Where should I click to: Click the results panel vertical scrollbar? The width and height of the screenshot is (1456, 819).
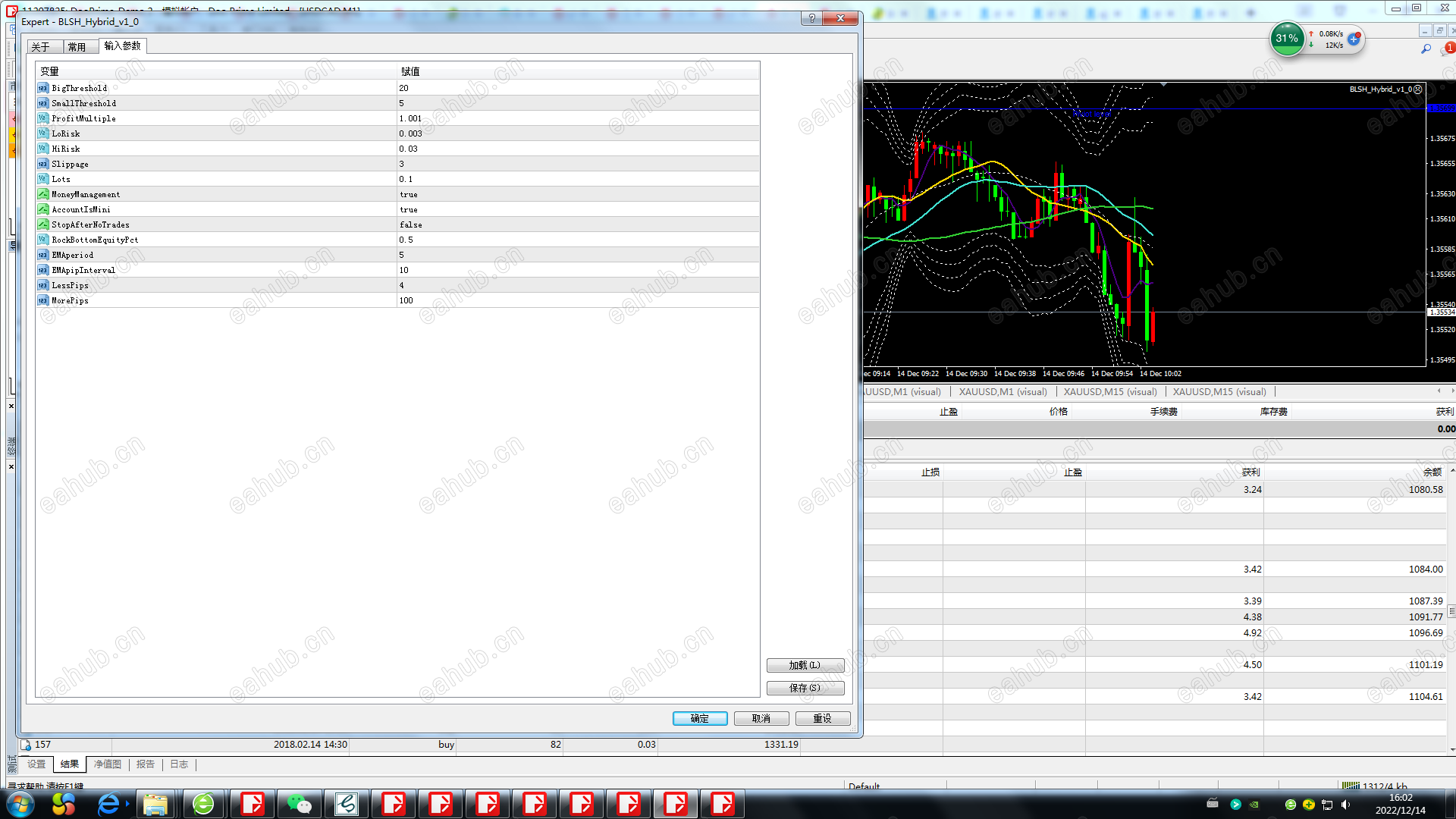pyautogui.click(x=1451, y=610)
